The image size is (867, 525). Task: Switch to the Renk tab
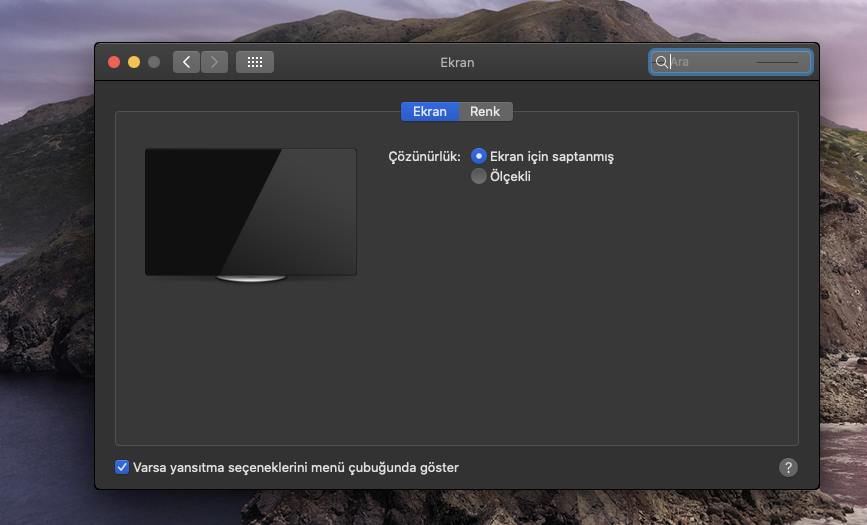coord(485,111)
